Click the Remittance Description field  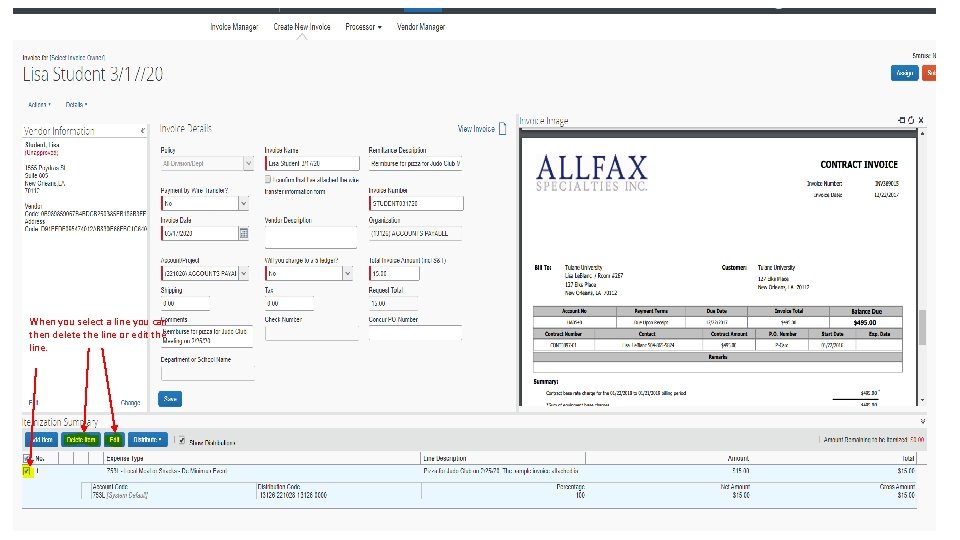[415, 163]
